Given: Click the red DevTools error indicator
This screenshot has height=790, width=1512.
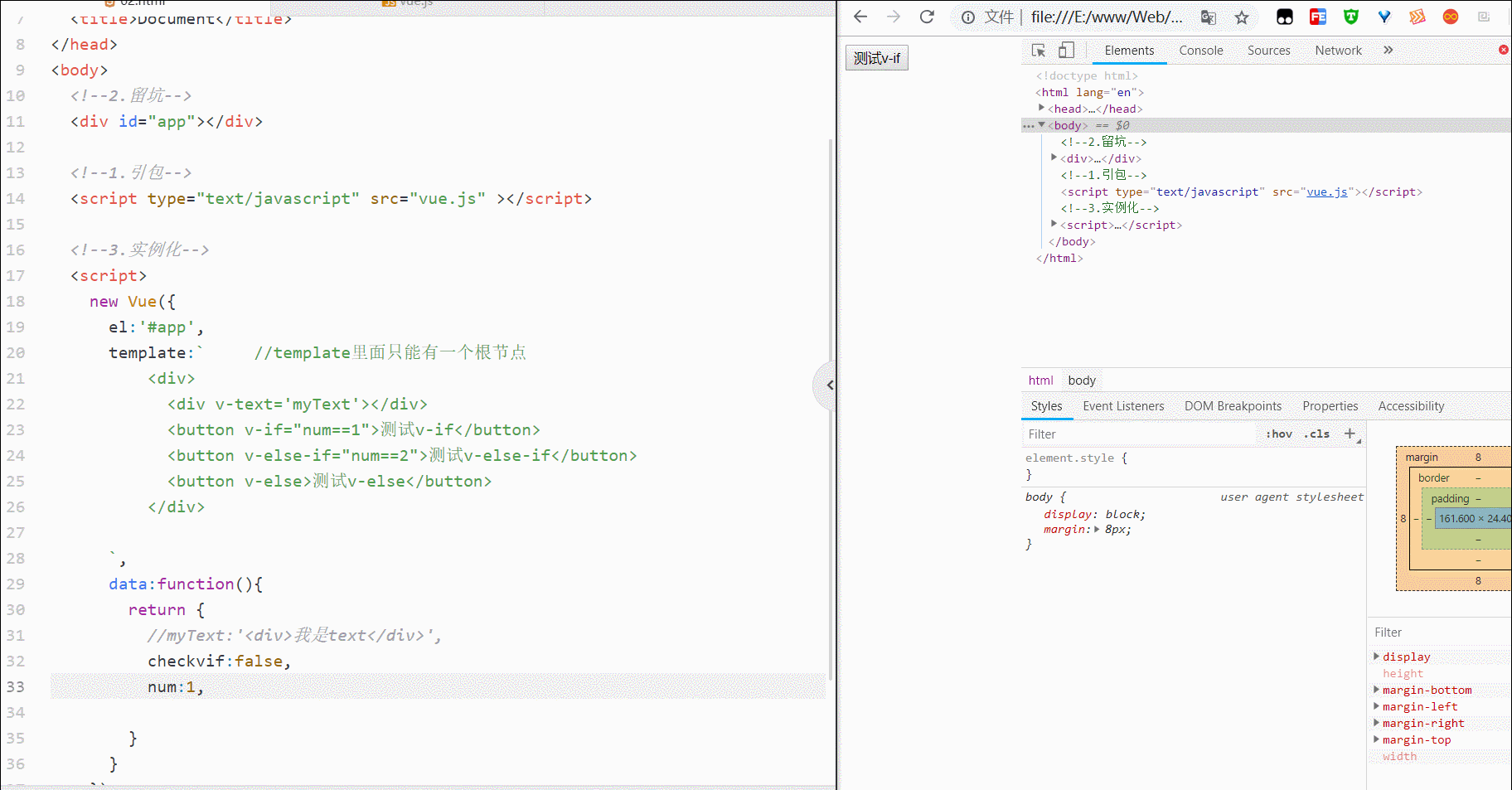Looking at the screenshot, I should click(1504, 50).
